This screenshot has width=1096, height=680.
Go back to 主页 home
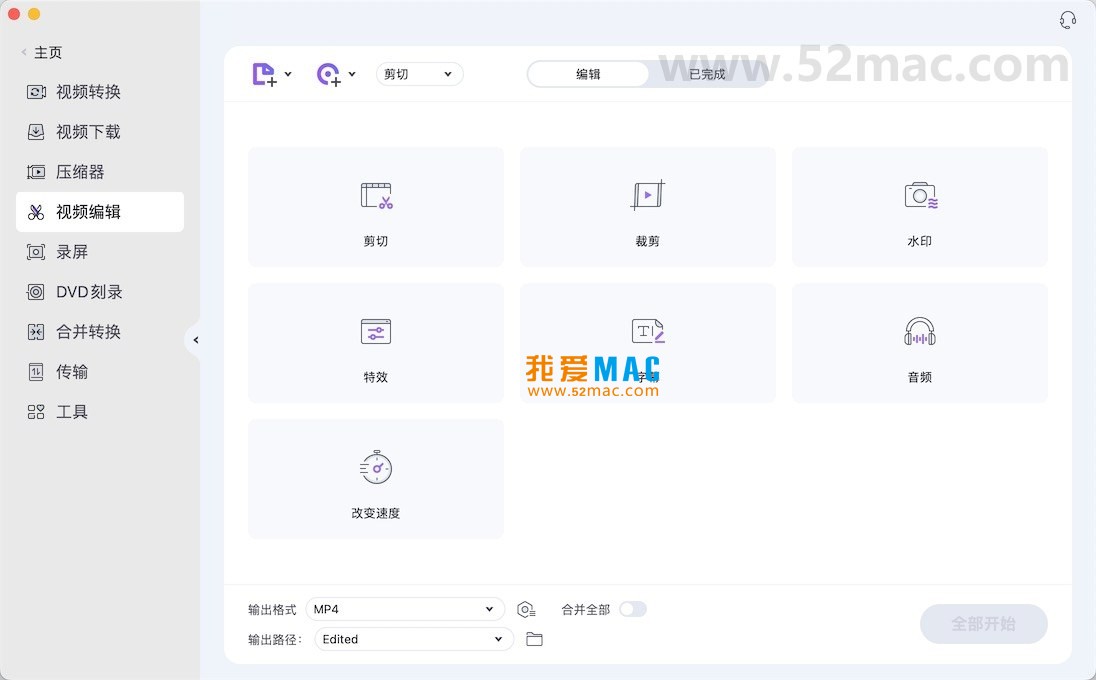tap(42, 52)
